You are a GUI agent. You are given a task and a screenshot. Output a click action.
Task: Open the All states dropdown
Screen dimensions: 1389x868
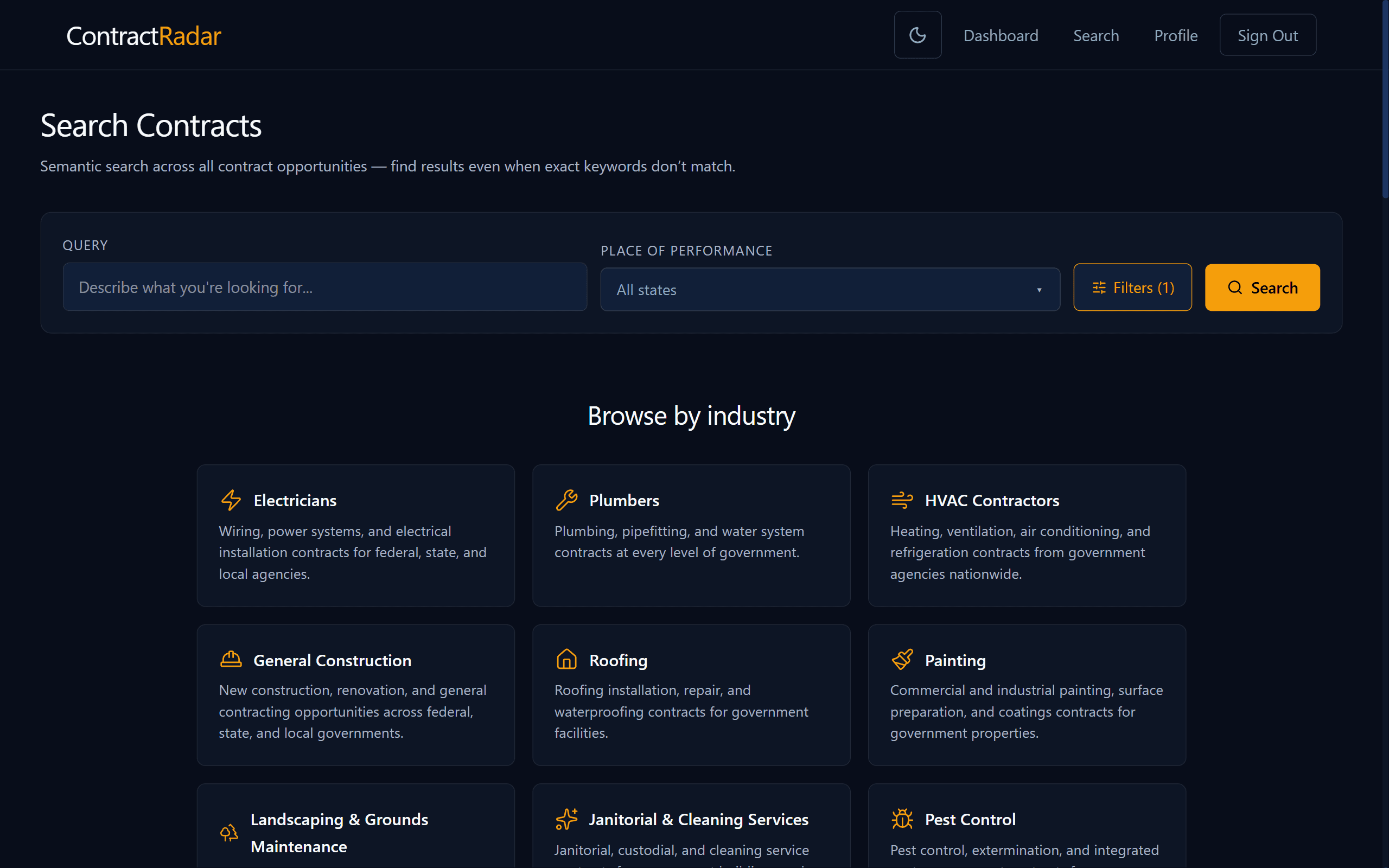(830, 289)
